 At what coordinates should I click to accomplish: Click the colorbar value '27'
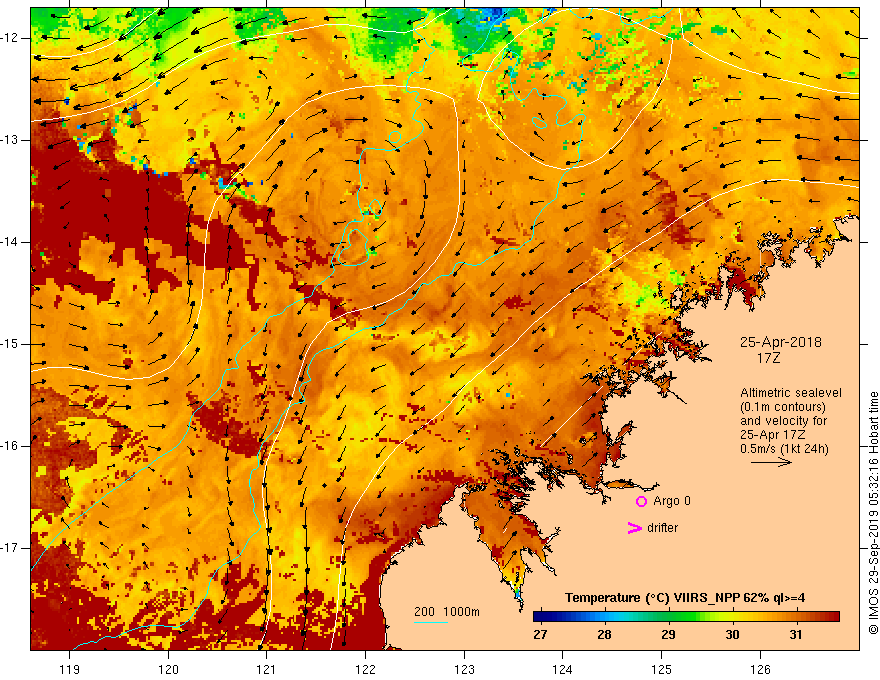540,635
